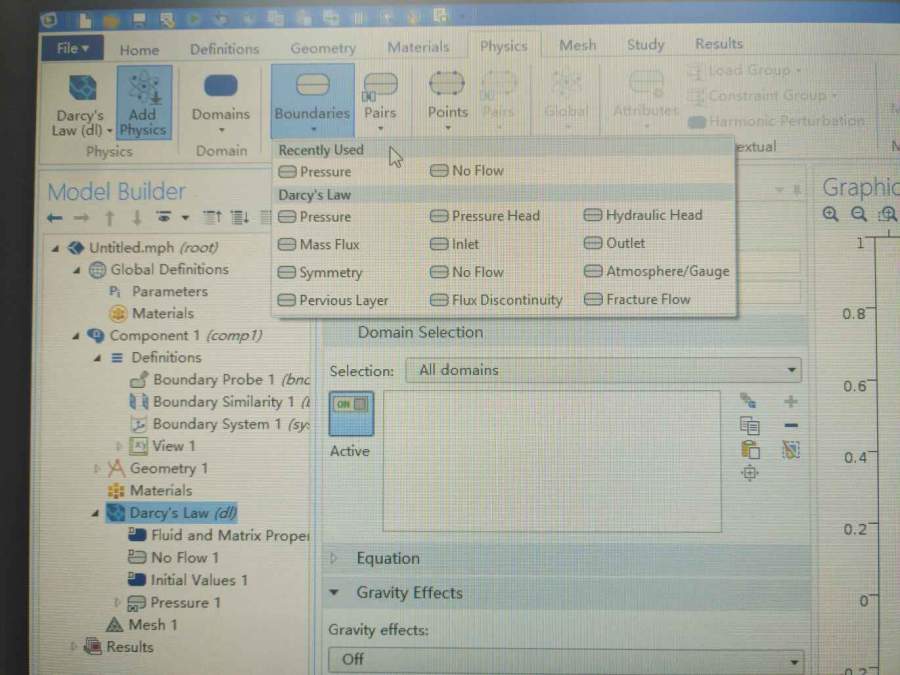Viewport: 900px width, 675px height.
Task: Collapse Definitions under Component 1
Action: (98, 358)
